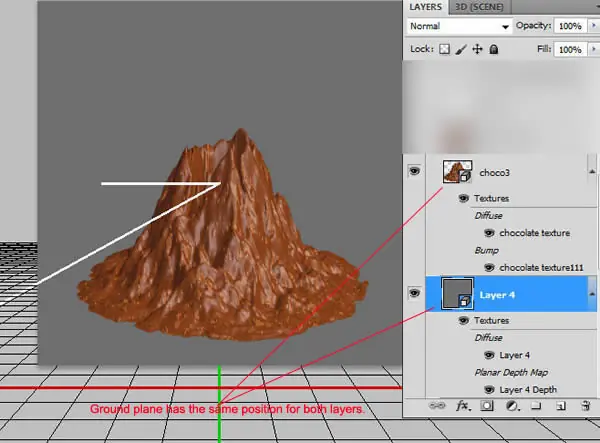Hide the chocolate texture111 bump map

pos(489,267)
